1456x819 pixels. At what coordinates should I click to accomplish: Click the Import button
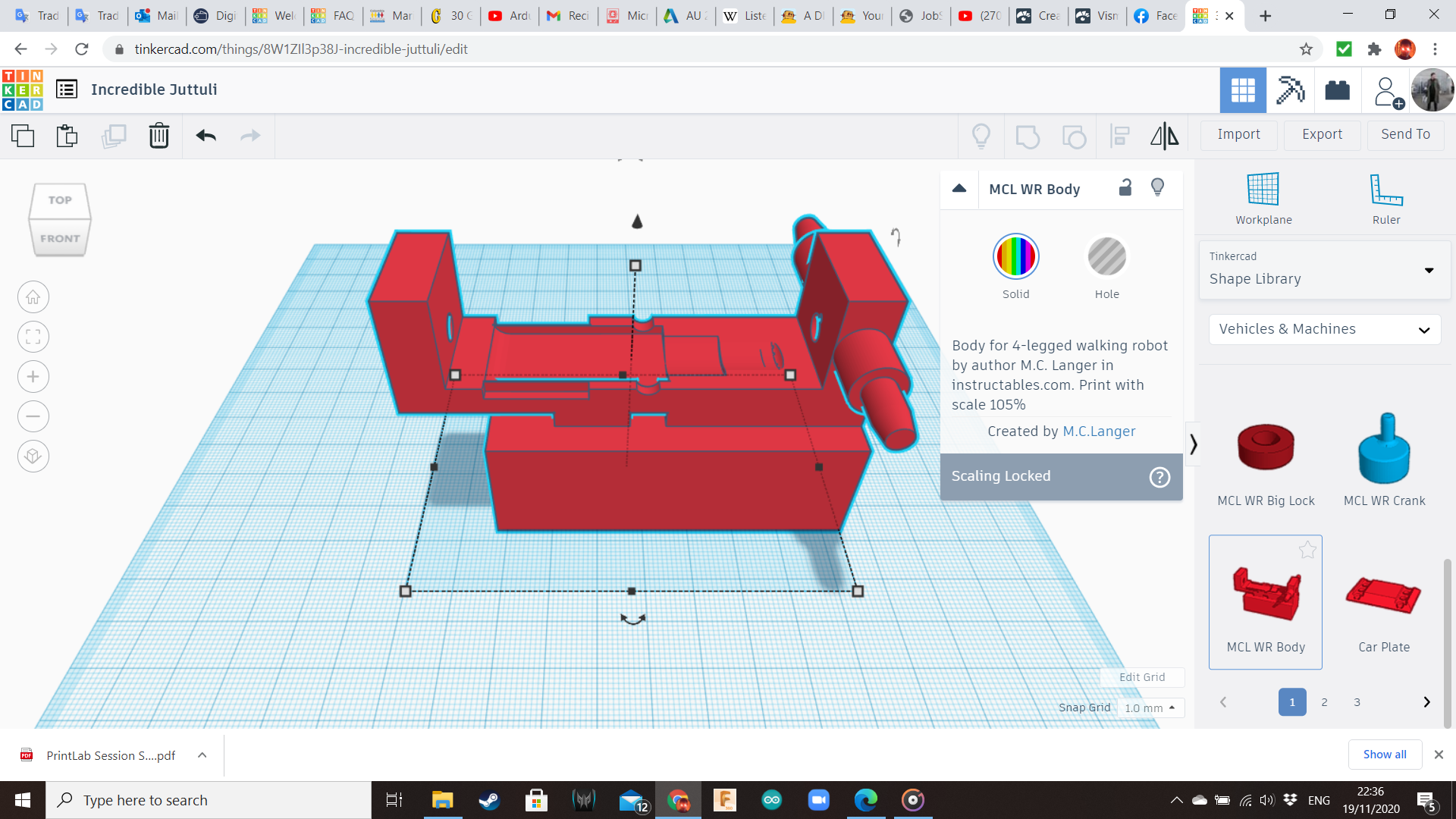point(1238,134)
